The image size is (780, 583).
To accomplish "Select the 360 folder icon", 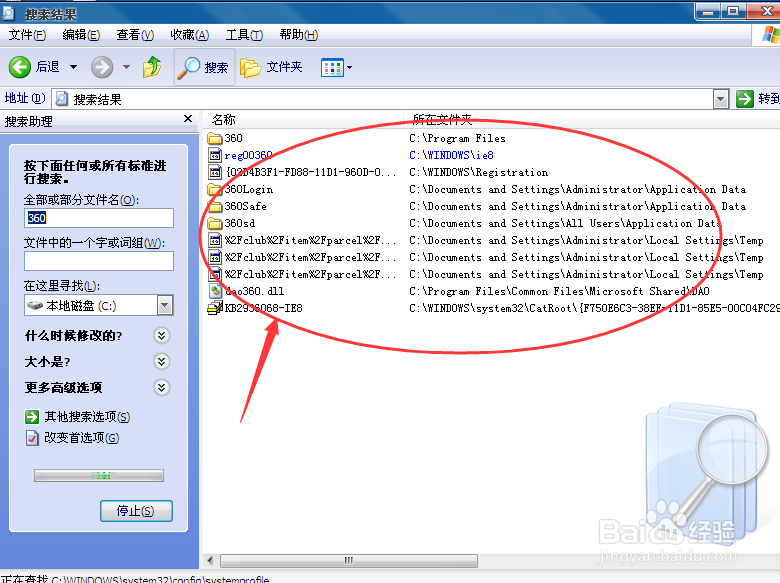I will (215, 138).
